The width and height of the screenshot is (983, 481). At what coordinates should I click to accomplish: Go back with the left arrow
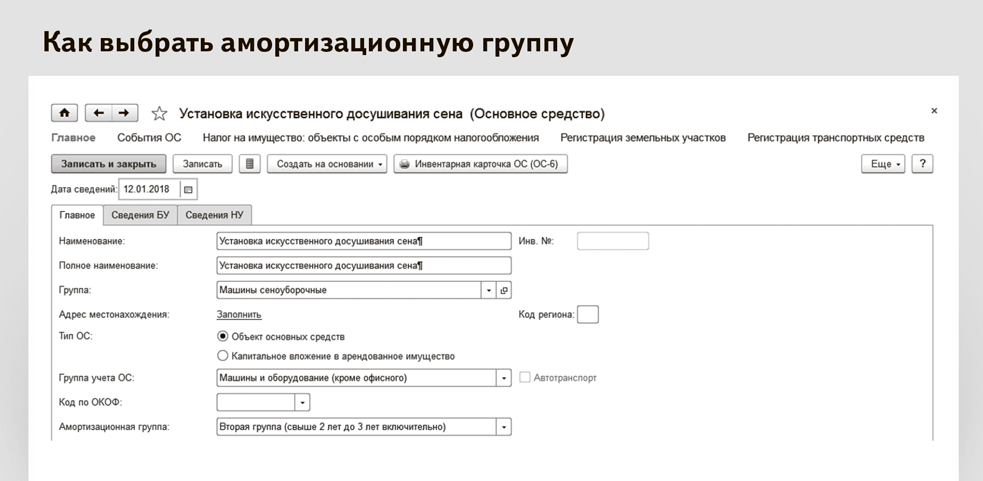pyautogui.click(x=99, y=113)
